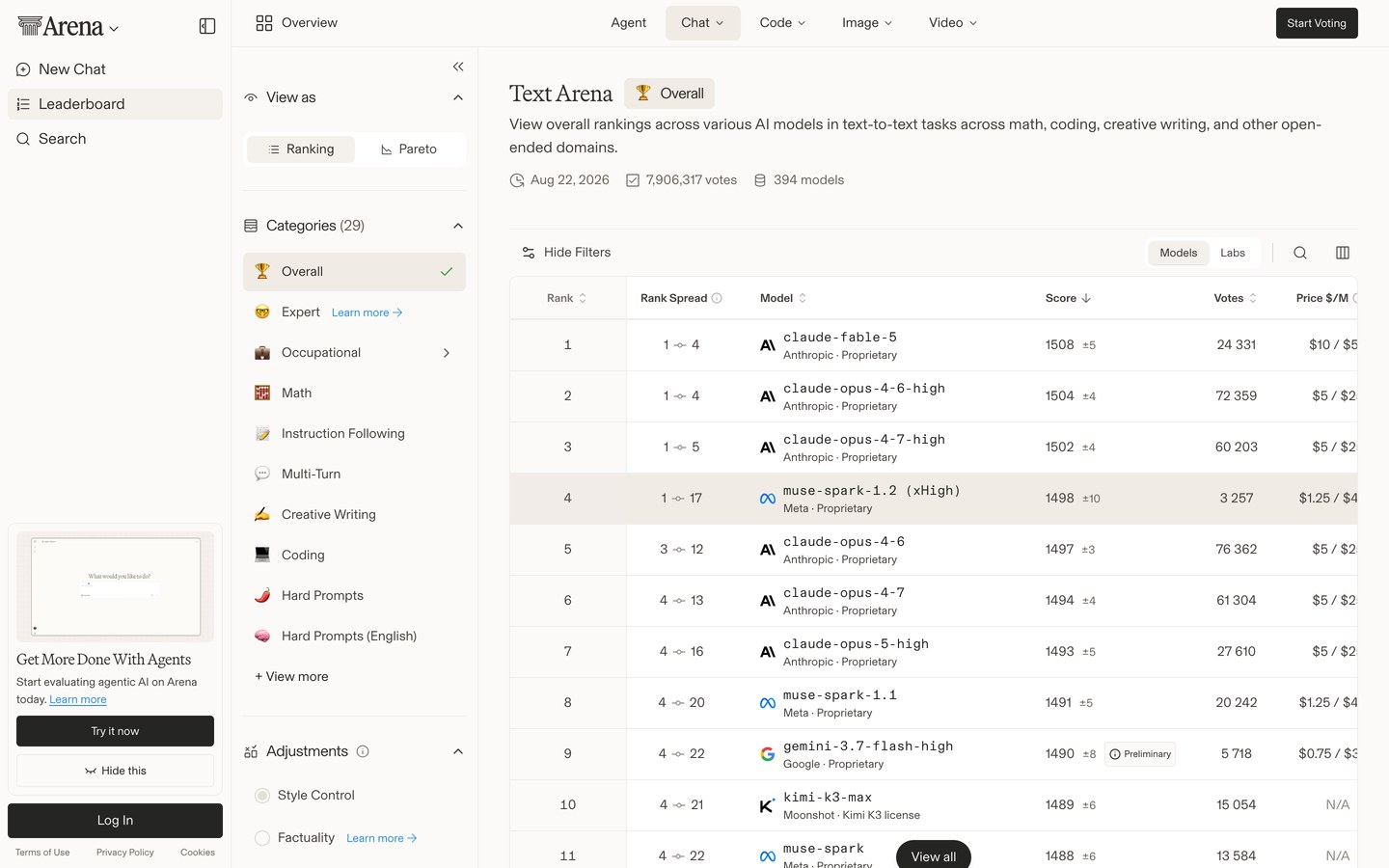Enable the Style Control radio option

262,796
